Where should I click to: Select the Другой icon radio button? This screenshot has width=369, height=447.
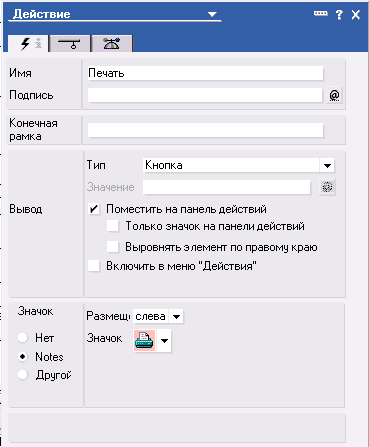[23, 375]
